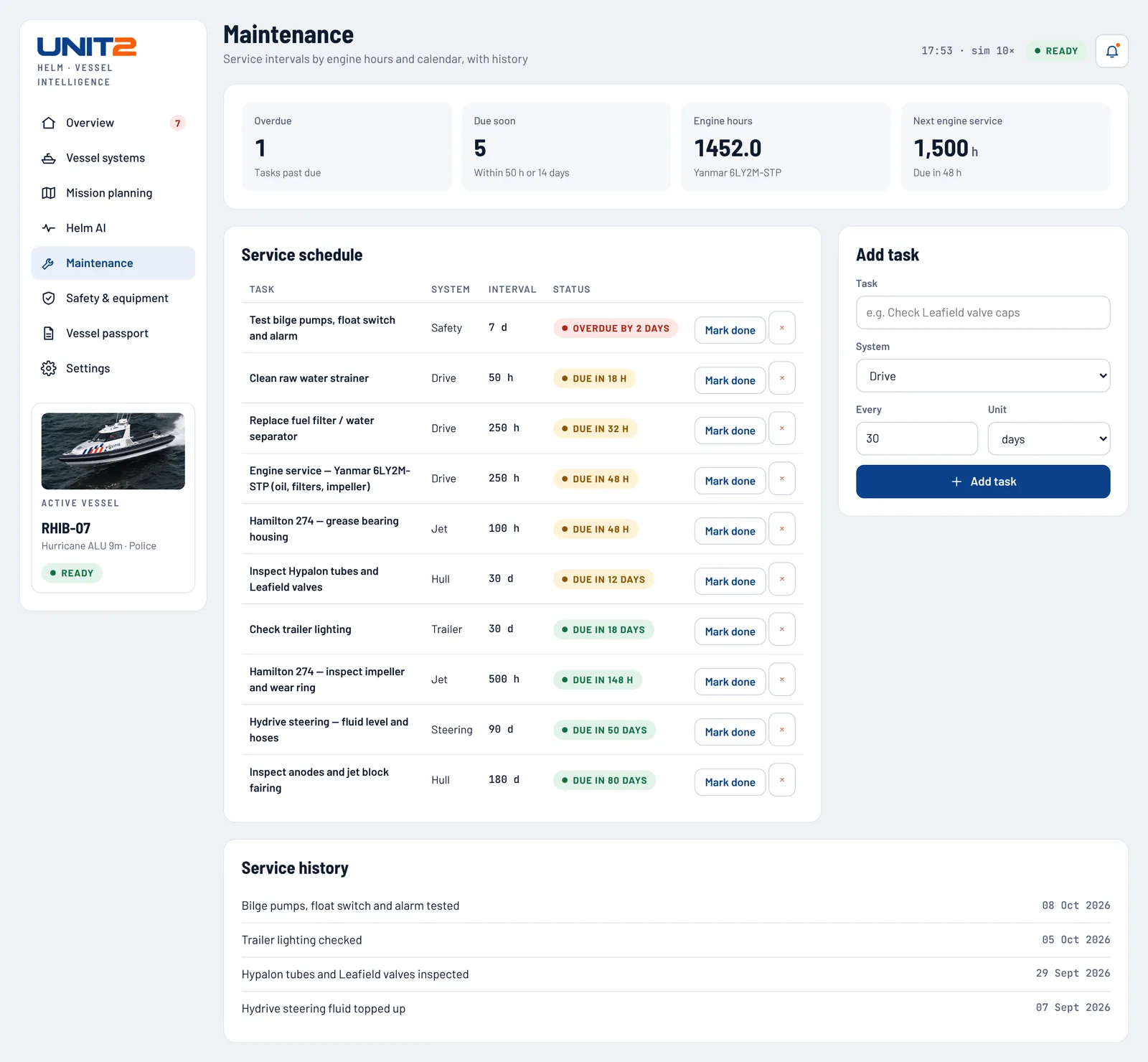Click the Maintenance wrench icon

pyautogui.click(x=49, y=263)
